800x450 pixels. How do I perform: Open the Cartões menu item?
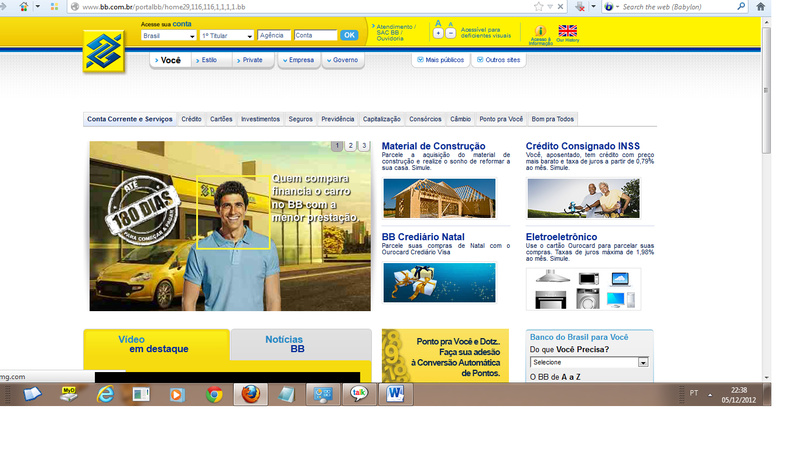tap(221, 119)
